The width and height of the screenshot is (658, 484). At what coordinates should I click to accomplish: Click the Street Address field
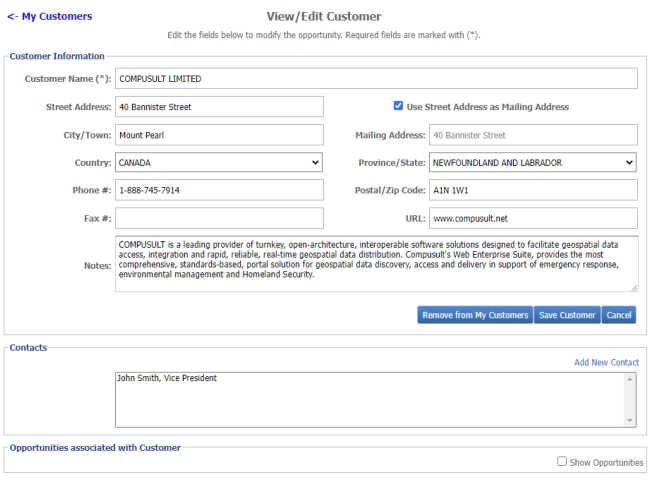(x=219, y=107)
